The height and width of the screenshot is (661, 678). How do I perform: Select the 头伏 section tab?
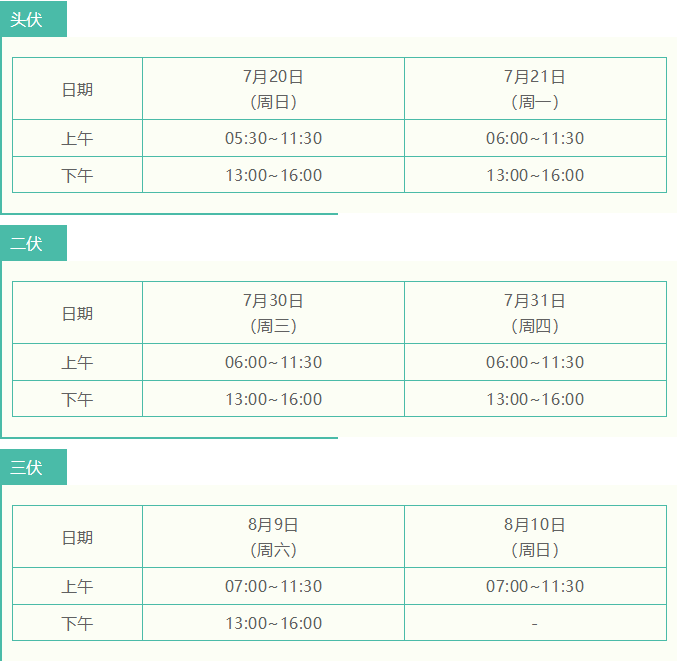33,19
